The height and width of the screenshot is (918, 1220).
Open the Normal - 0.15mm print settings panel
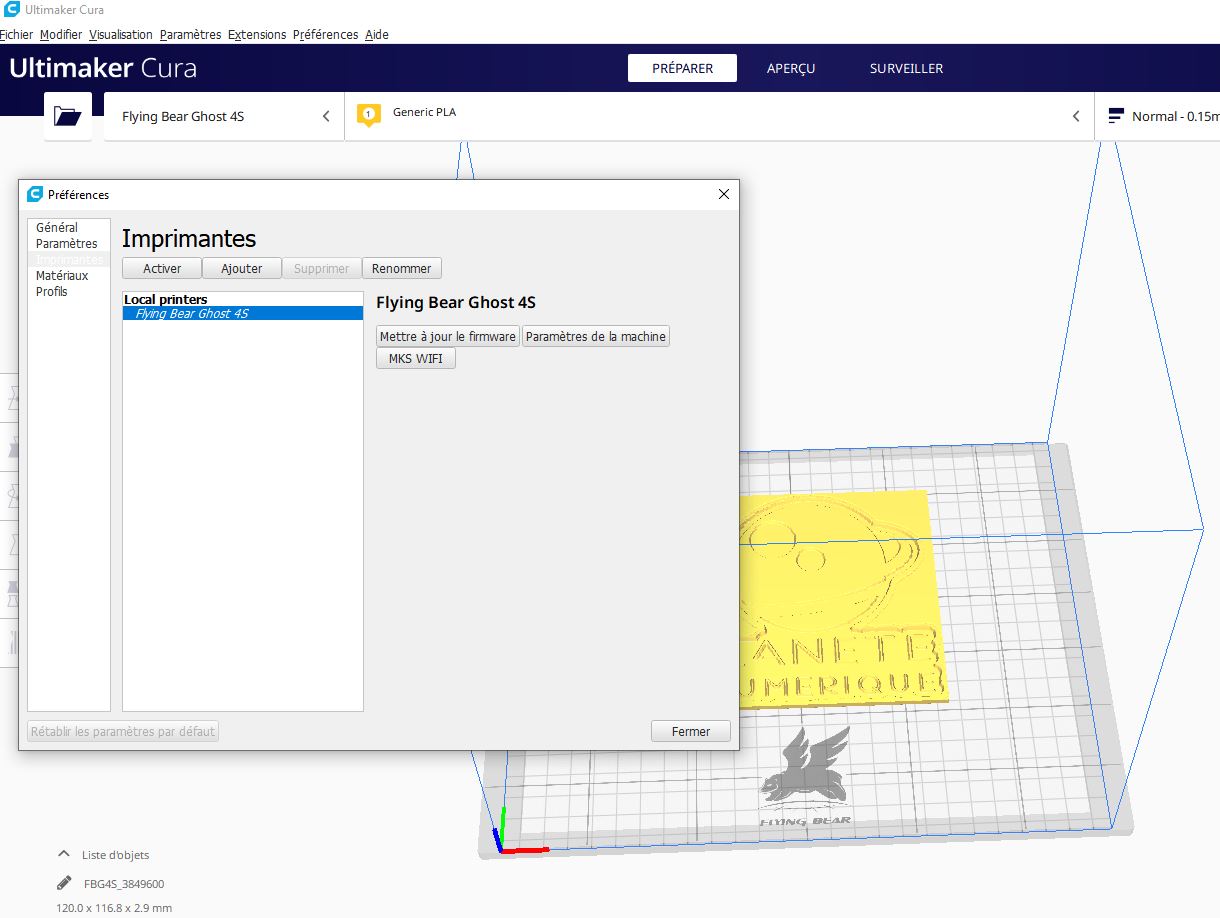coord(1158,116)
